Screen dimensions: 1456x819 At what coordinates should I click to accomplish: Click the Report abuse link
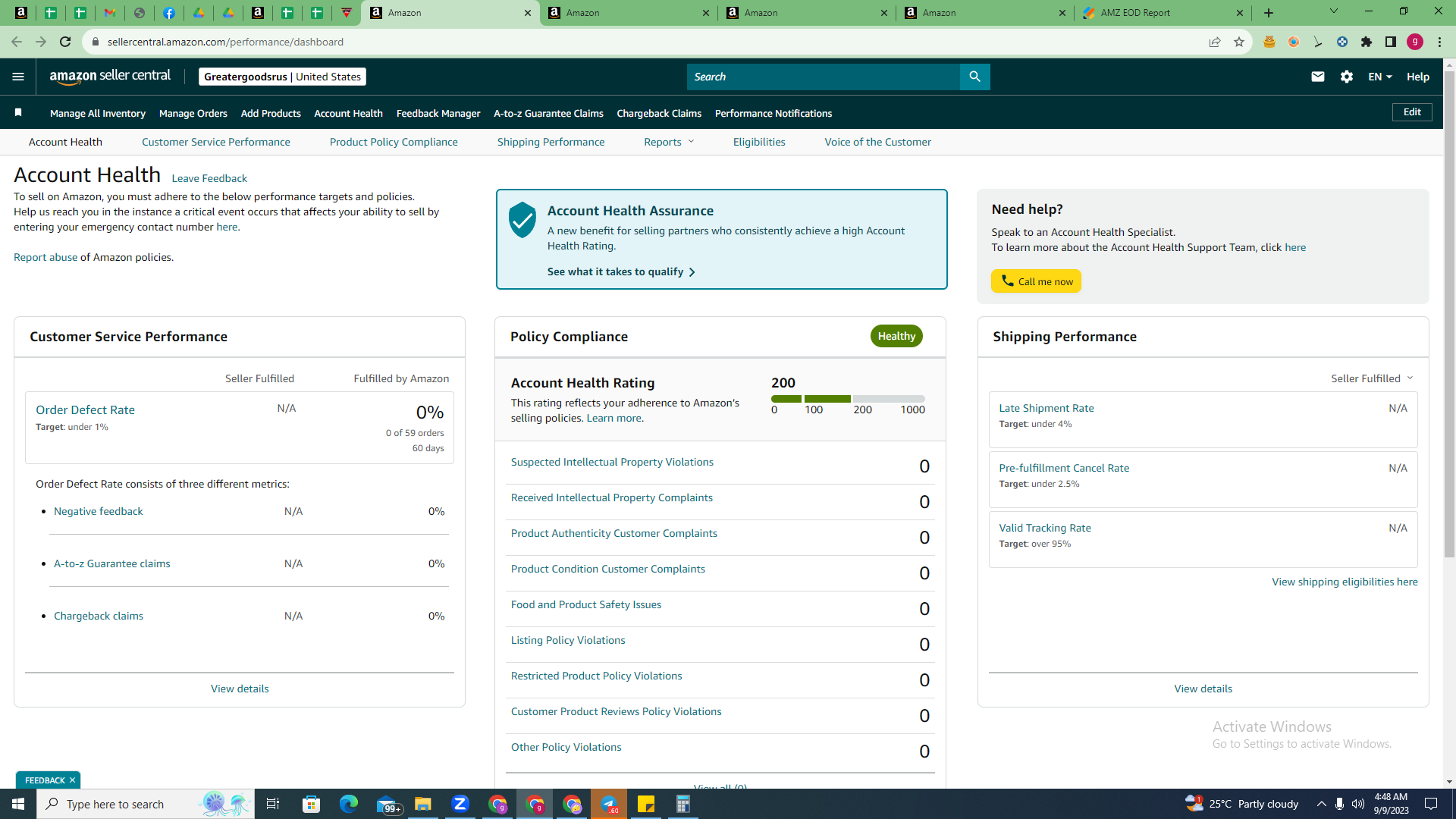tap(45, 257)
